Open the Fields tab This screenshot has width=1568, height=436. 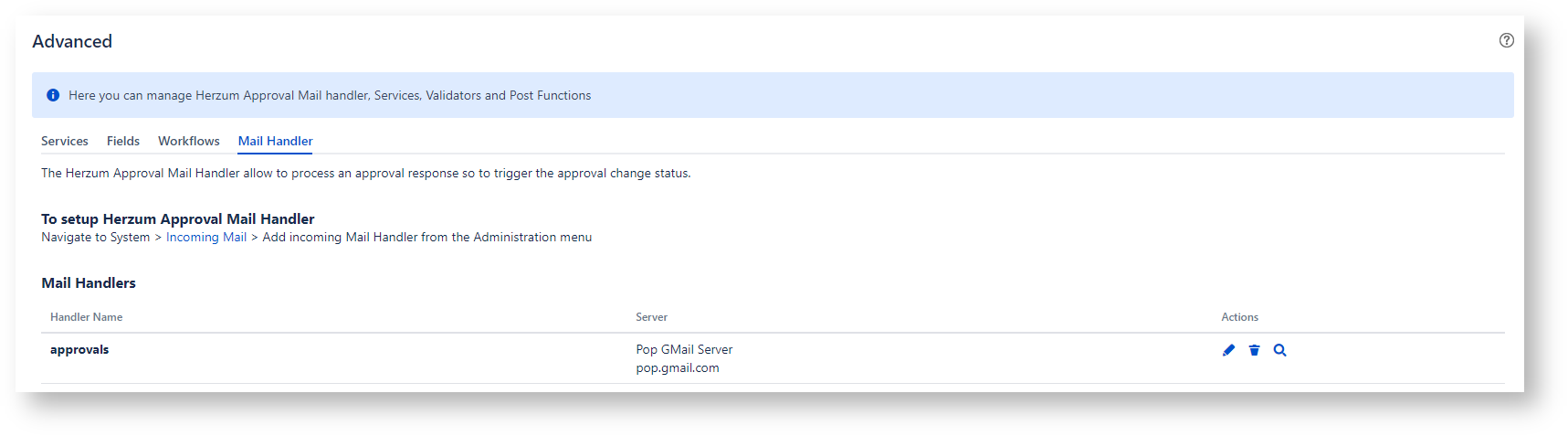pyautogui.click(x=122, y=141)
